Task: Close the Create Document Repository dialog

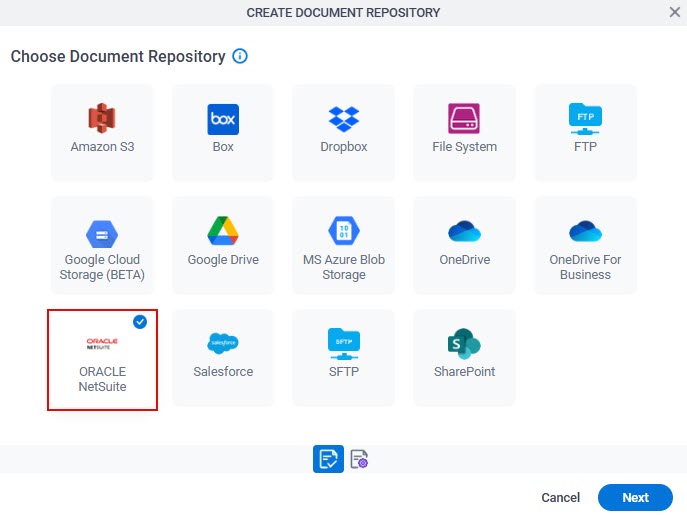Action: coord(675,12)
